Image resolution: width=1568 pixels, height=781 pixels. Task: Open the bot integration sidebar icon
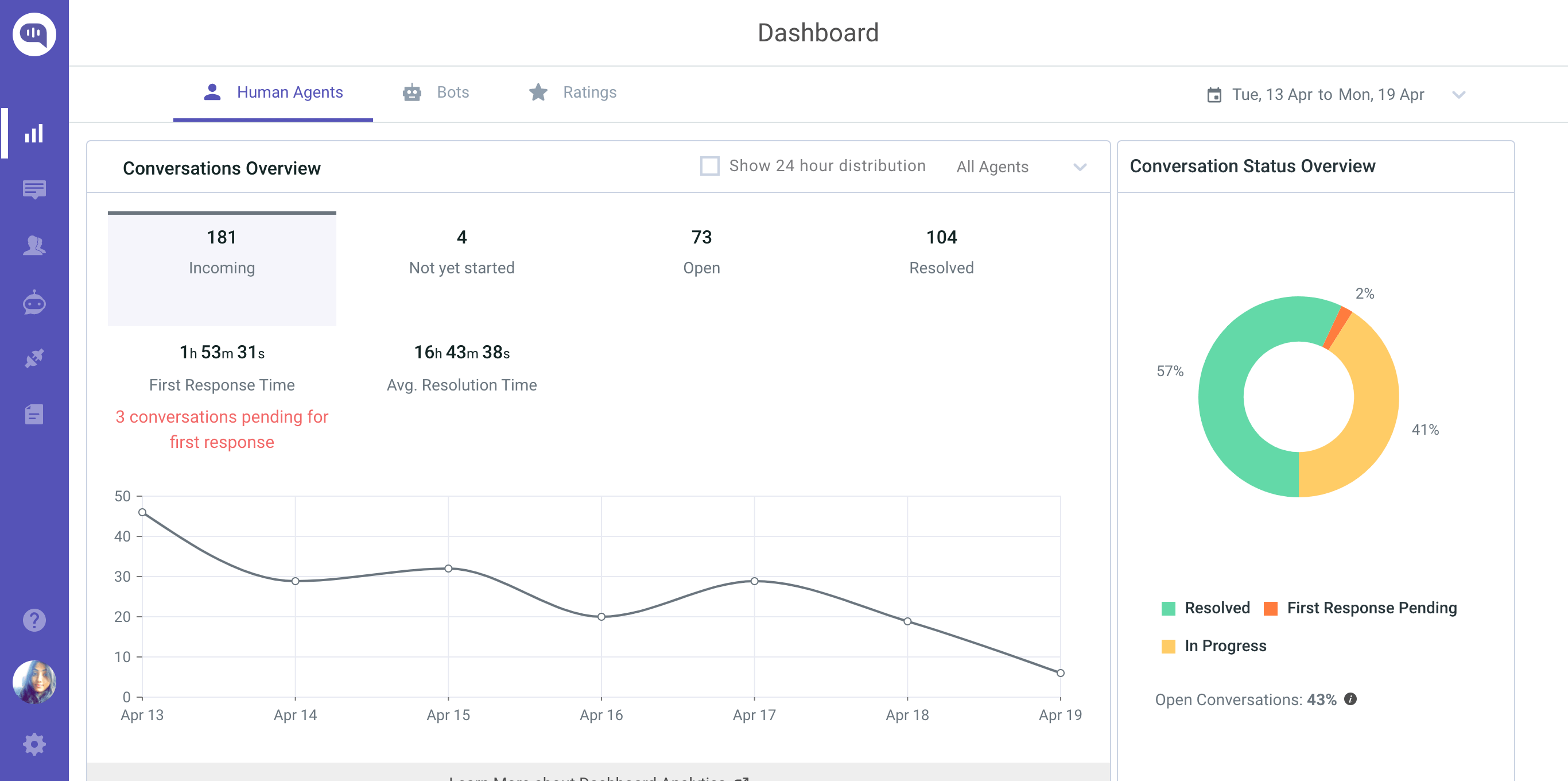tap(34, 302)
